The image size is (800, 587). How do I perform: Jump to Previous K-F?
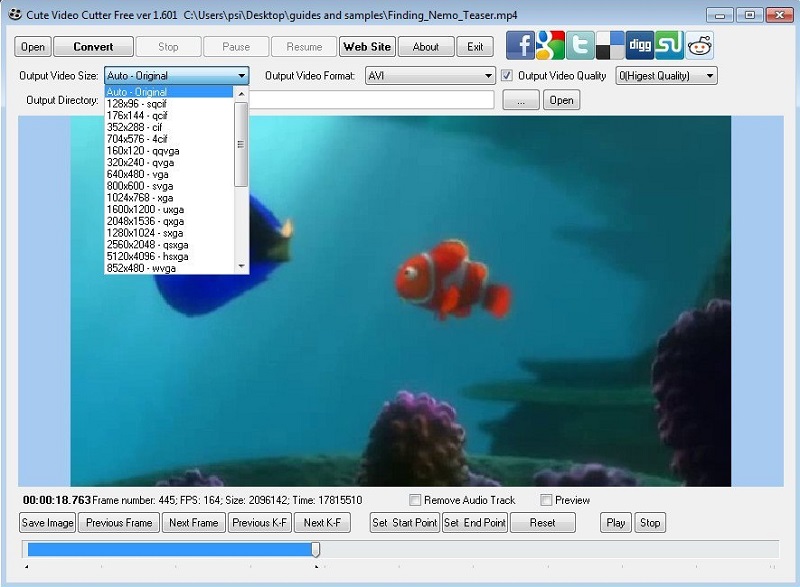click(260, 523)
